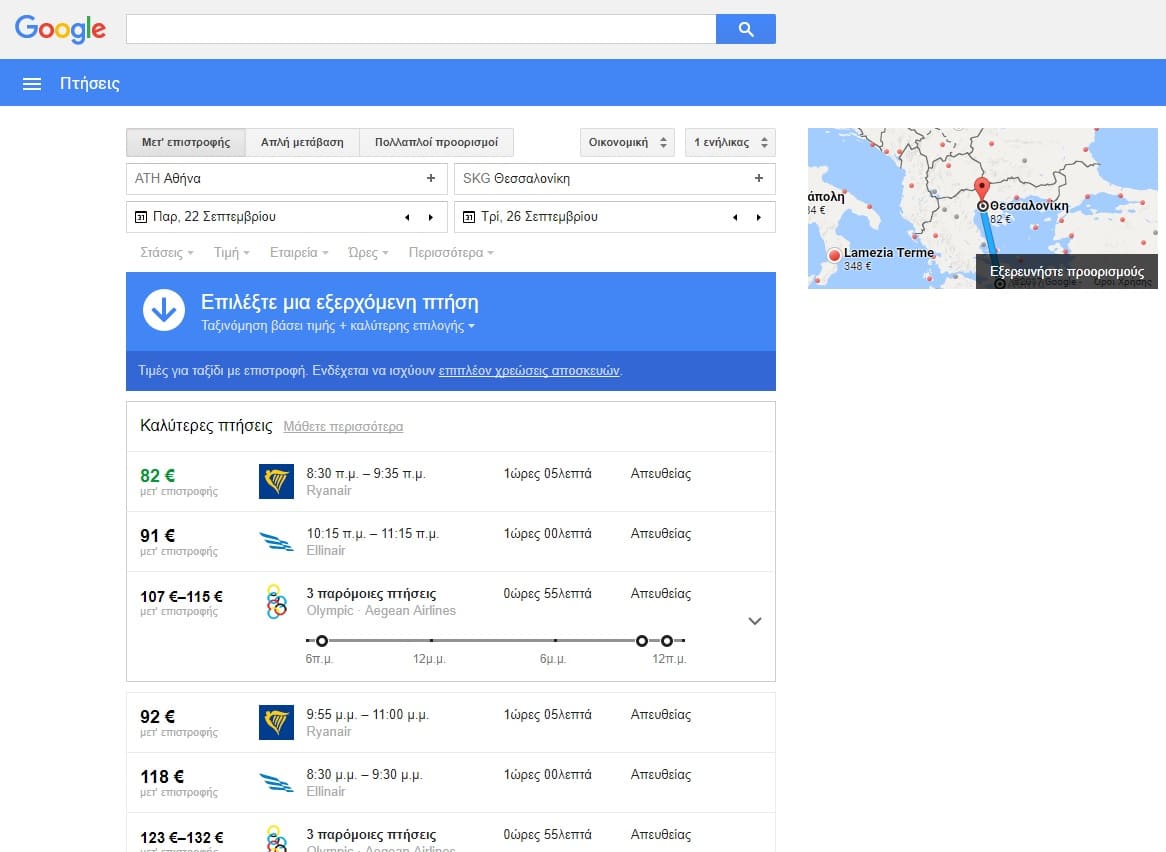Click the 91 € price
Viewport: 1166px width, 852px height.
pos(158,535)
